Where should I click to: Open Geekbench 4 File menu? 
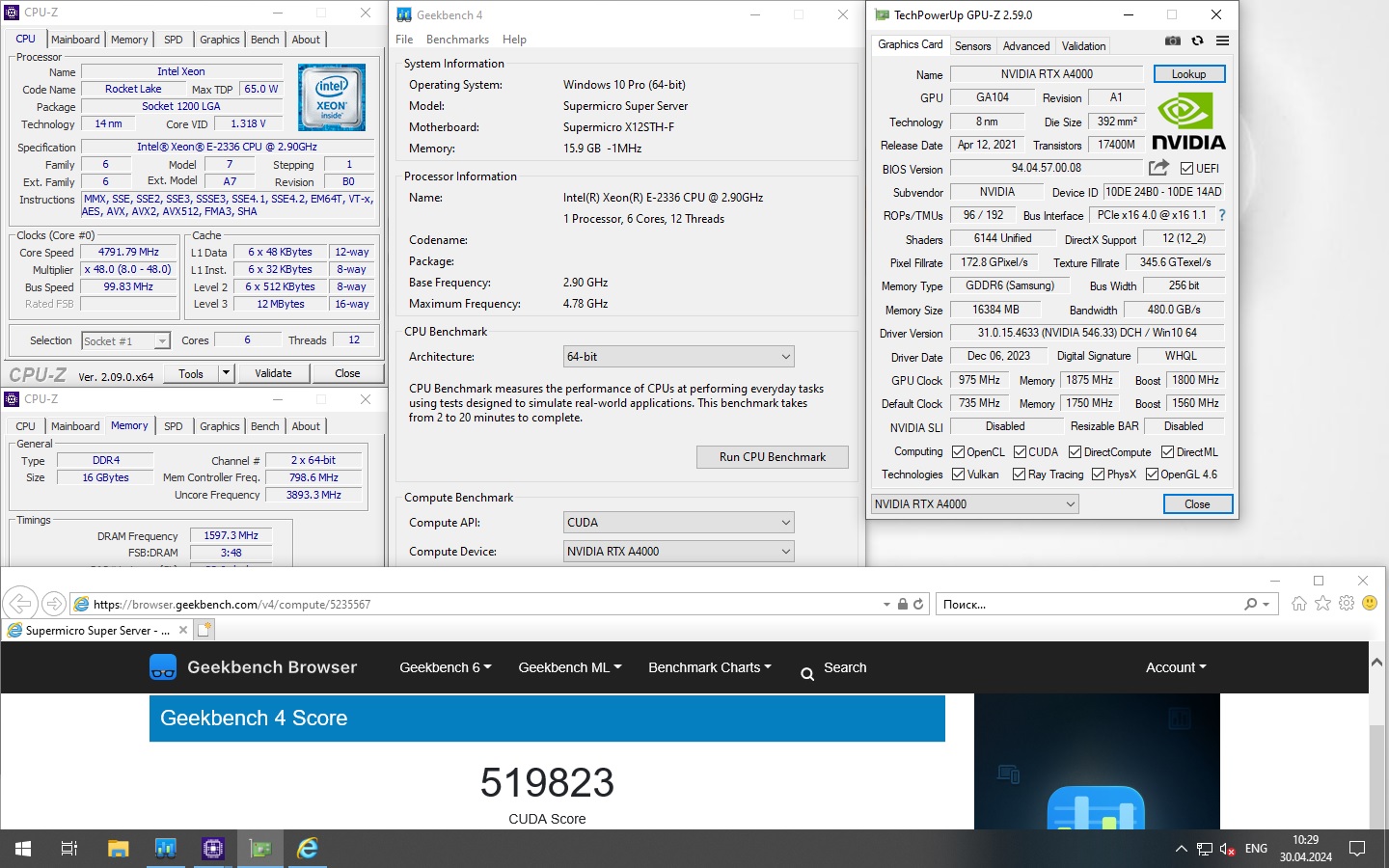(x=404, y=40)
